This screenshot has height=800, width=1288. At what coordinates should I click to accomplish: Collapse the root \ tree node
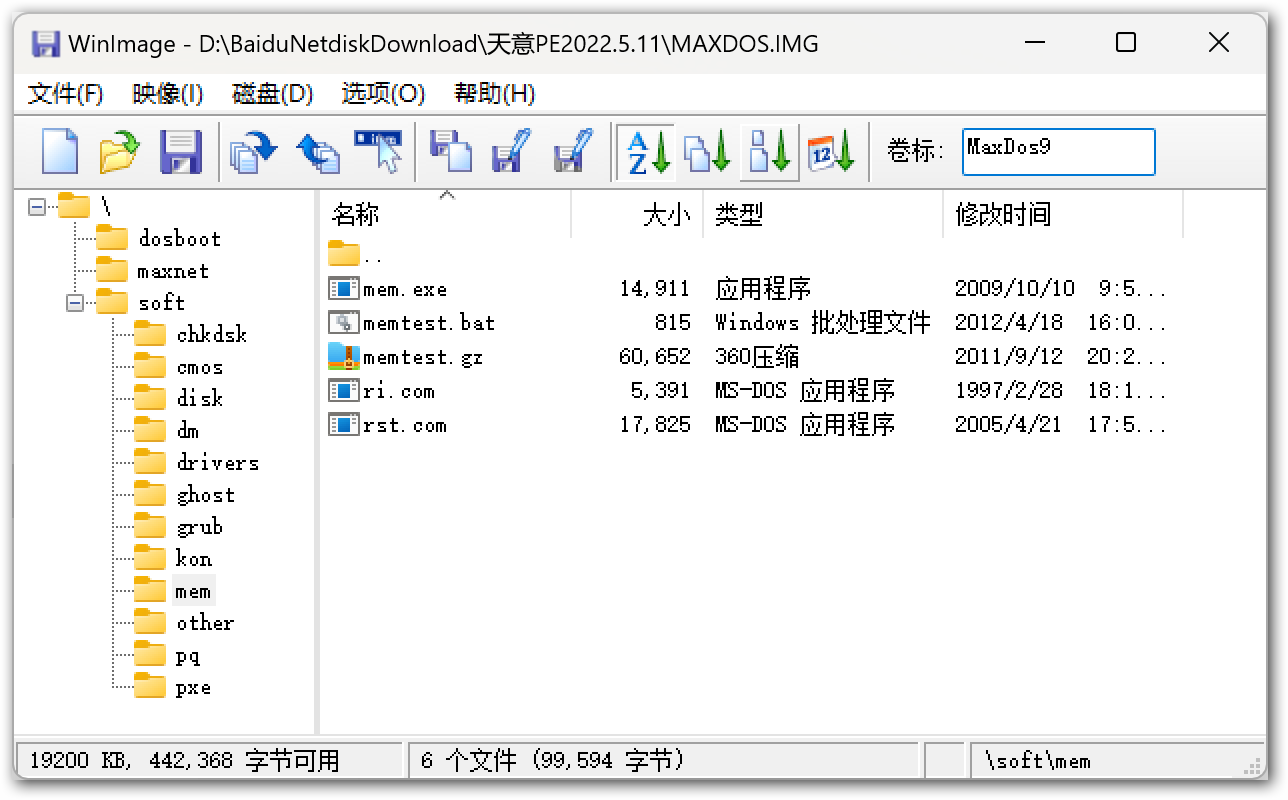tap(37, 207)
